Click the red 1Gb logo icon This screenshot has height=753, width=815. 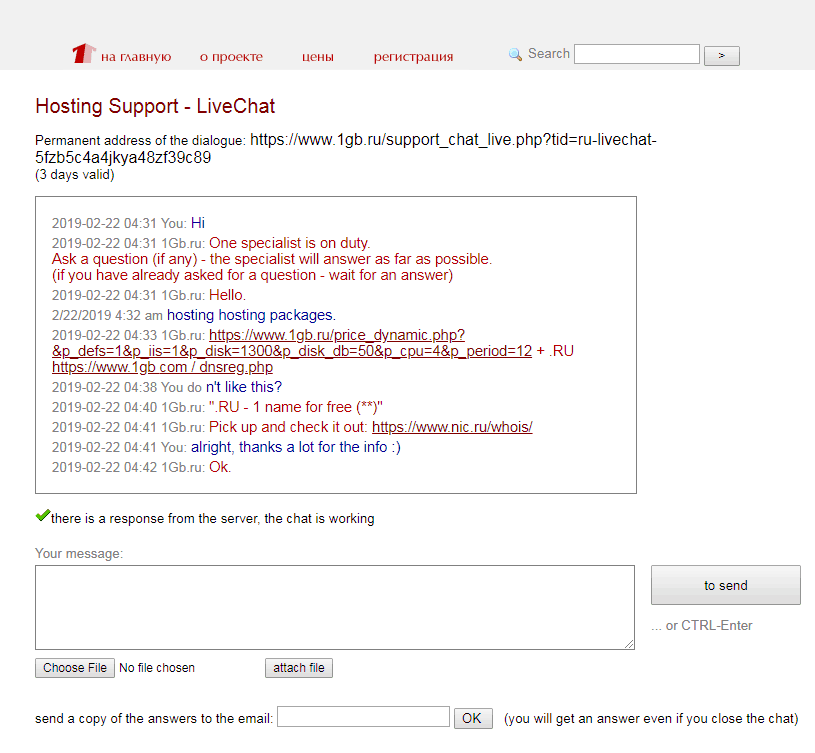84,53
